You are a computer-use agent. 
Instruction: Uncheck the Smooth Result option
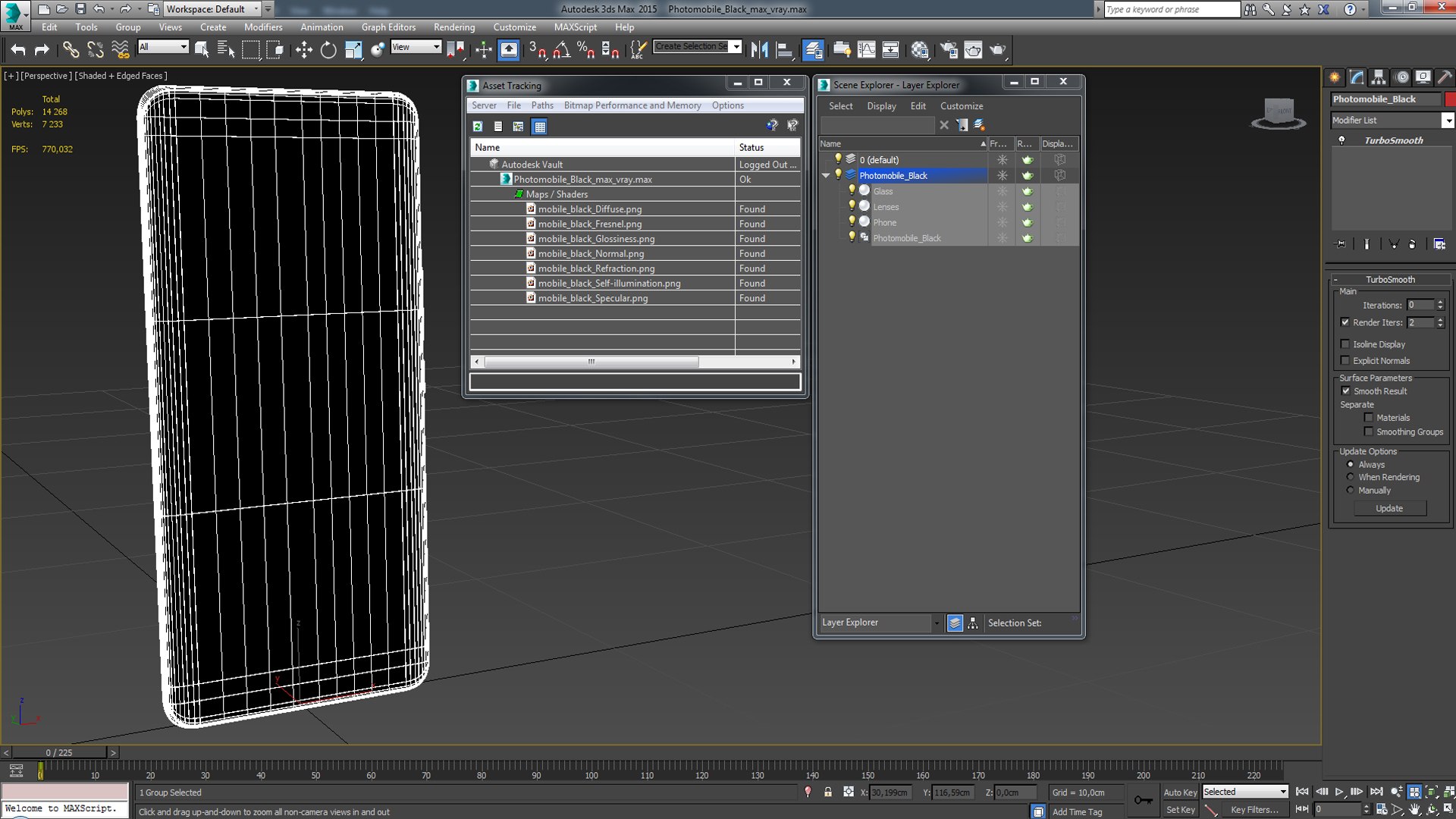coord(1345,391)
